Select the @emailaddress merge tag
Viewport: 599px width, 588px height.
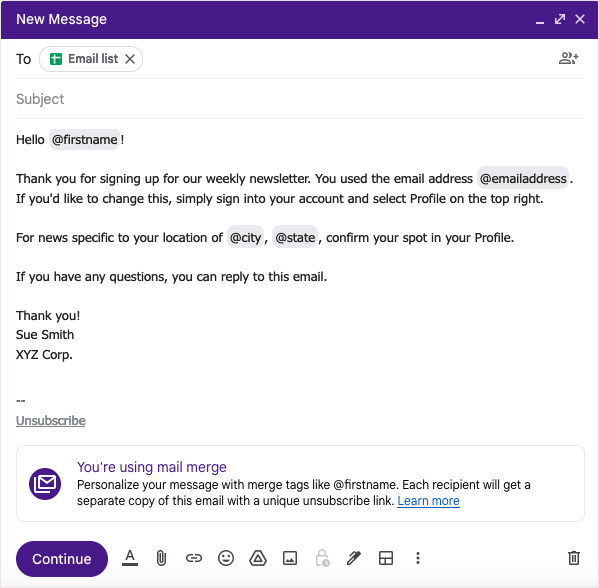coord(523,178)
